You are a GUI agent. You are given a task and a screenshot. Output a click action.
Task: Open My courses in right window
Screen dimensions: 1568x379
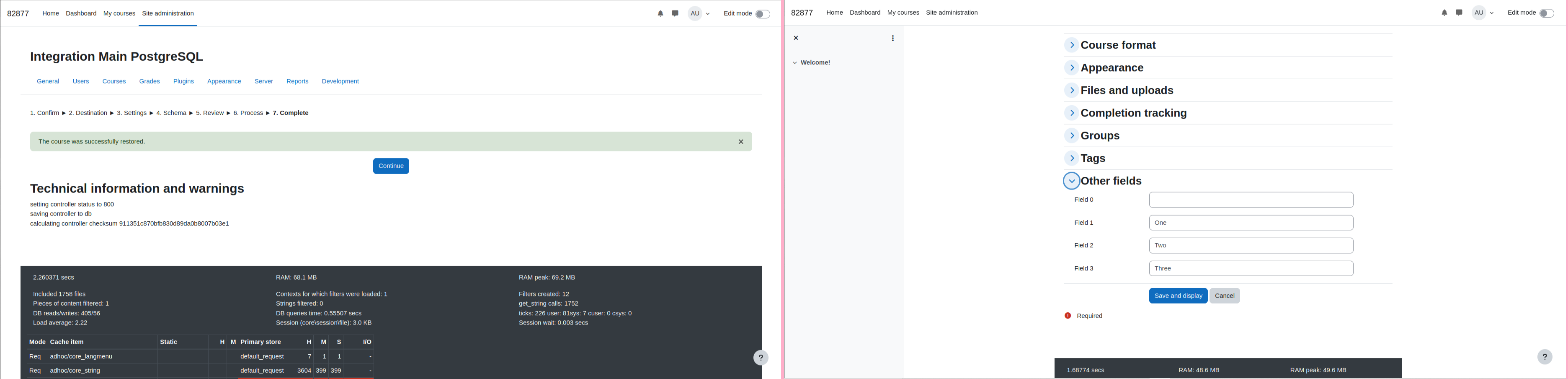(x=903, y=13)
